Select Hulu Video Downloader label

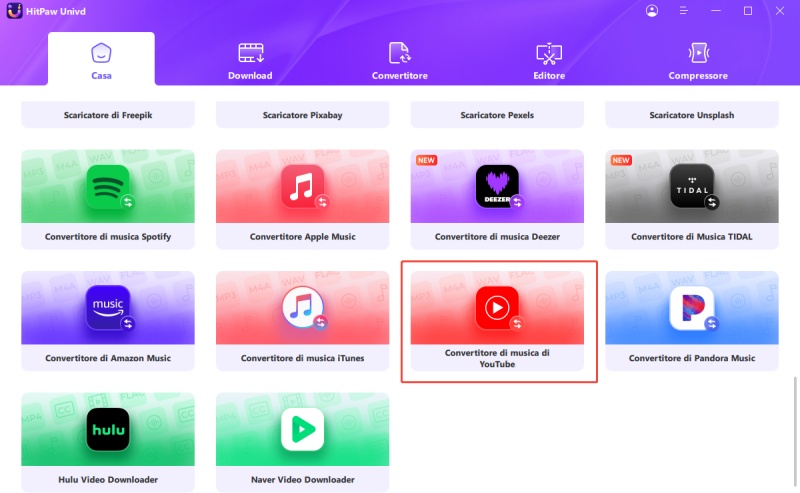tap(108, 479)
